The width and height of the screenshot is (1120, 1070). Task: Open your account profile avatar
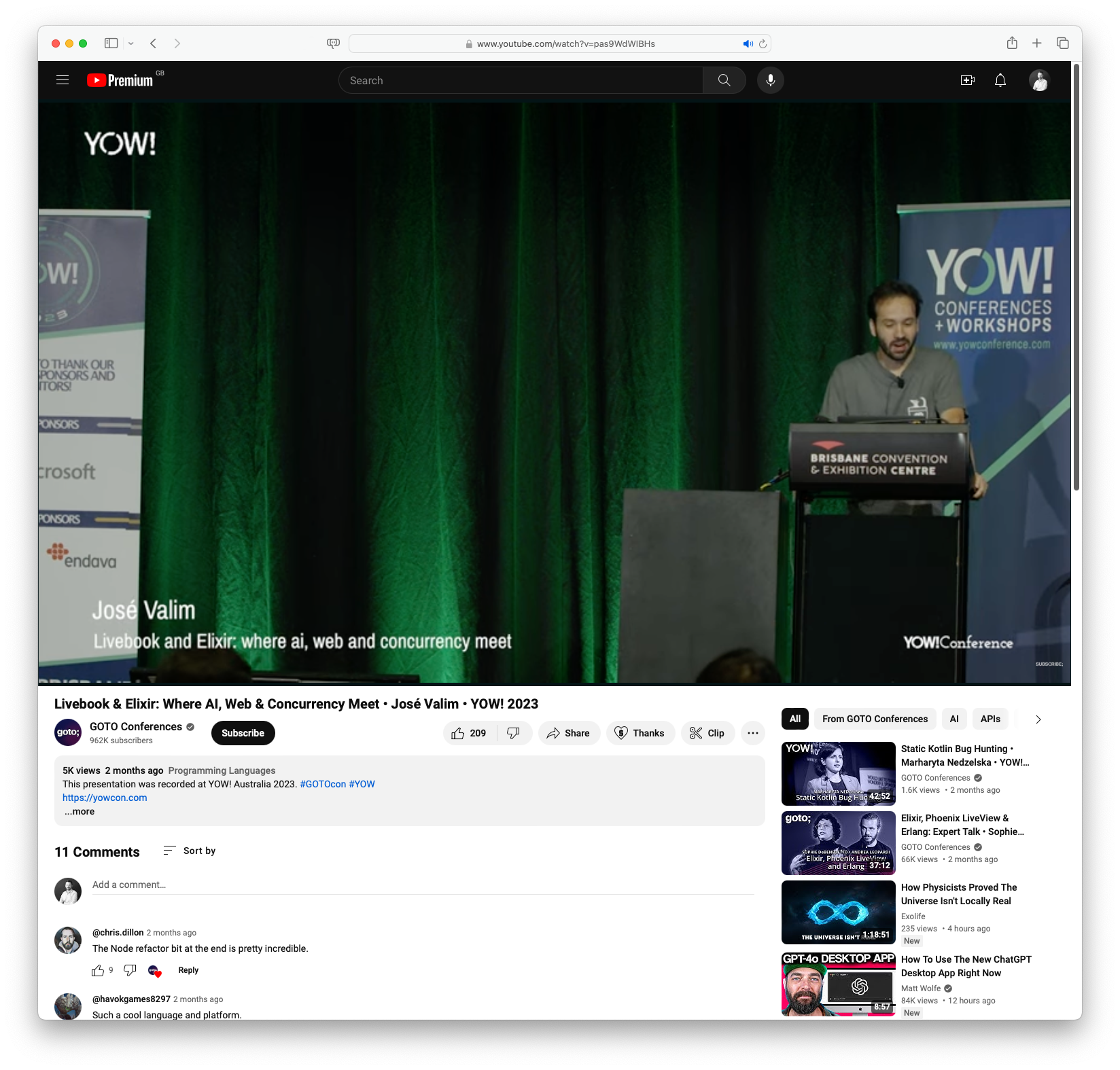(1039, 80)
